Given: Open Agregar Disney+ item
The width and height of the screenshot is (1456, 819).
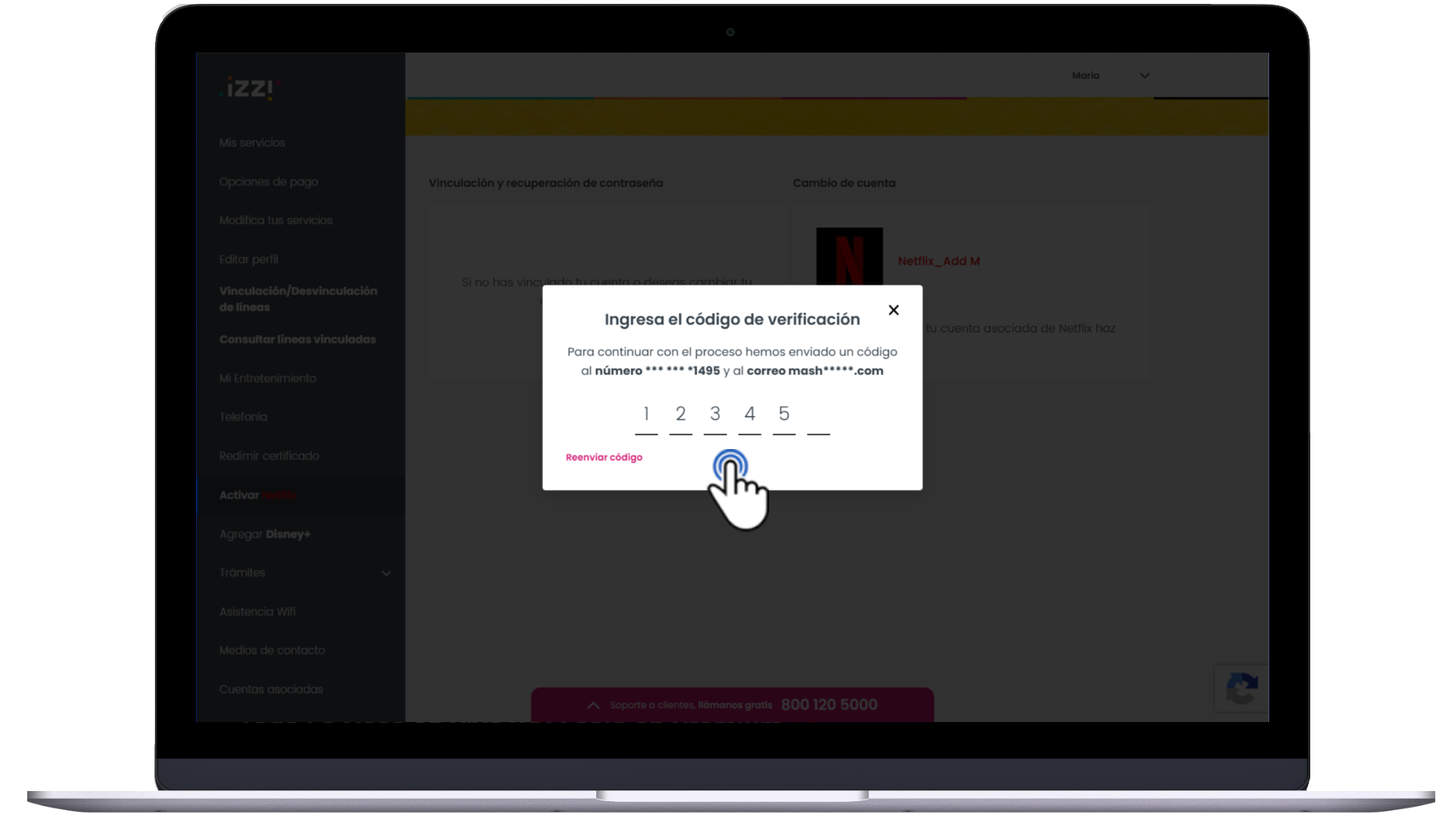Looking at the screenshot, I should (x=264, y=534).
